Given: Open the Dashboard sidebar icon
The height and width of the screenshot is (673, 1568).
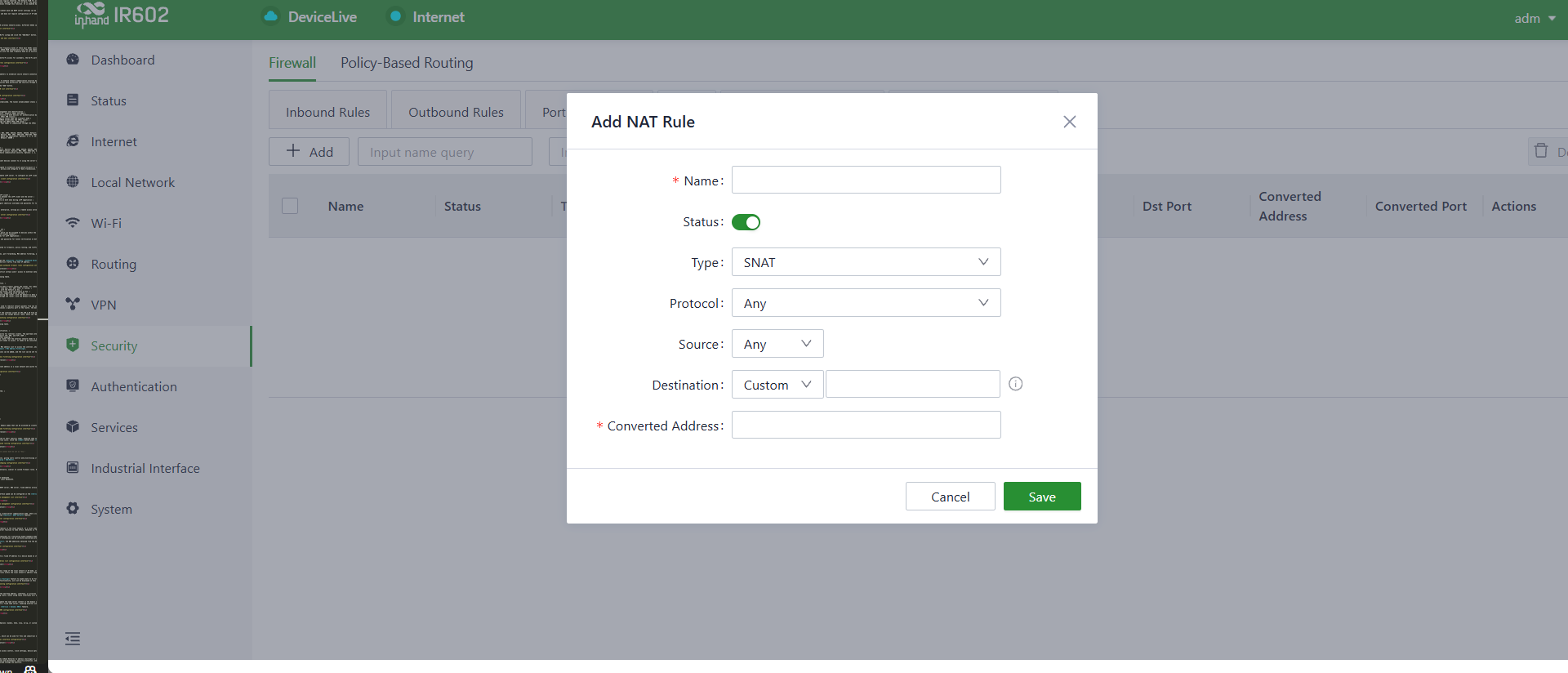Looking at the screenshot, I should (73, 60).
